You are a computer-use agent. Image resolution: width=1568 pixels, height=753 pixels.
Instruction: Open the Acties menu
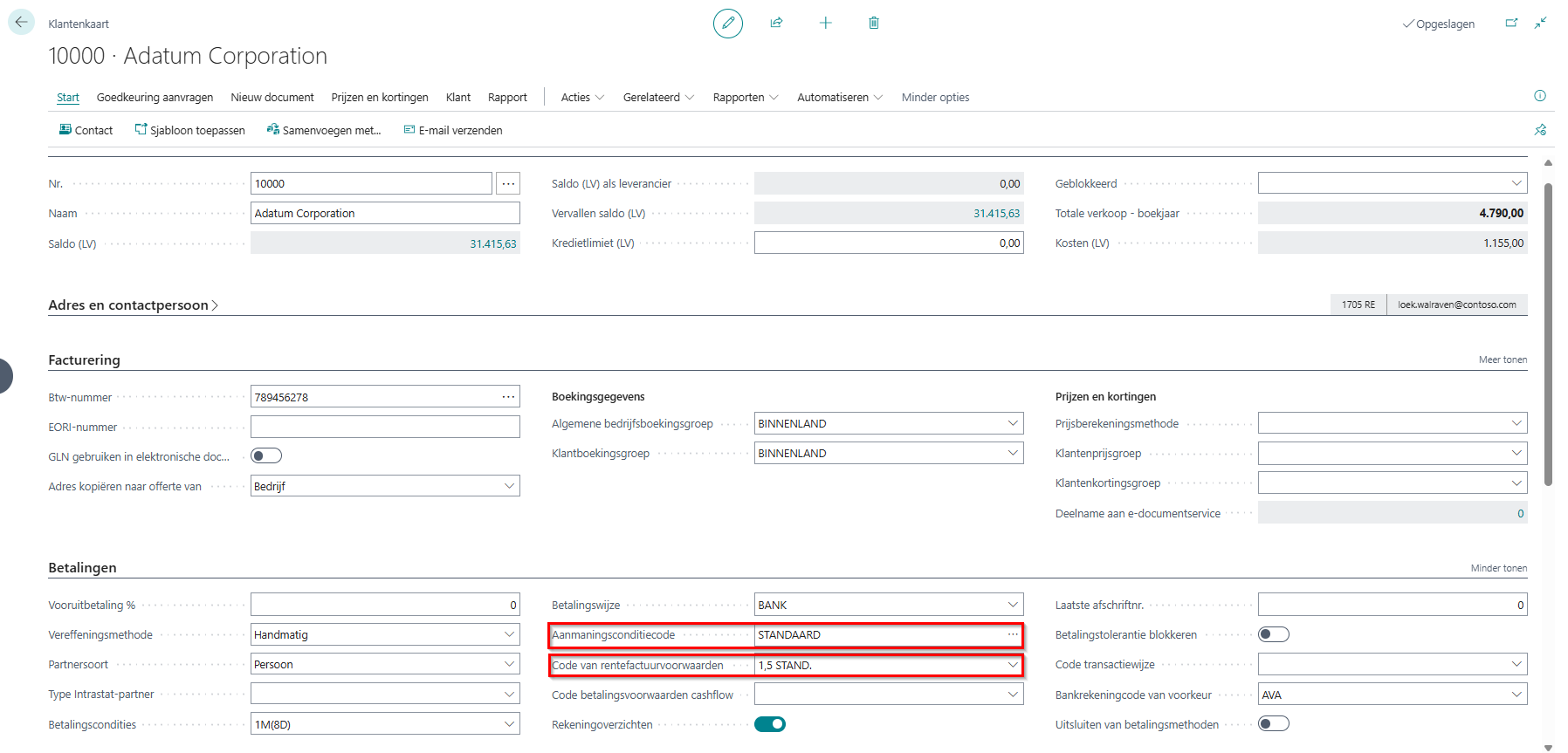582,97
